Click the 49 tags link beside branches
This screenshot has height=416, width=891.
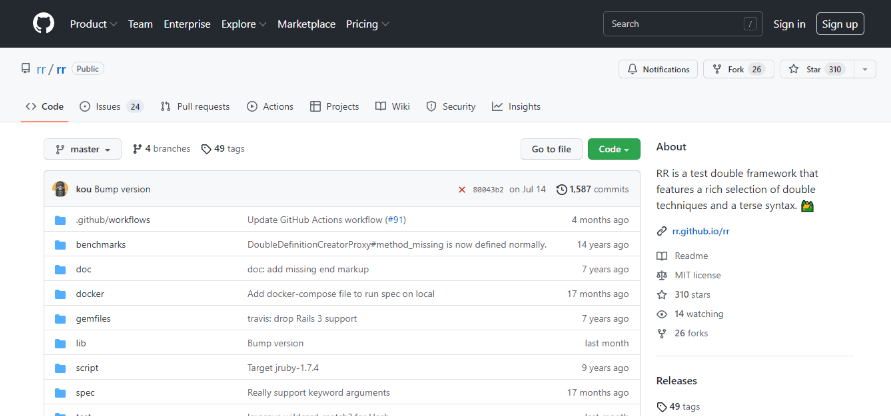[222, 149]
